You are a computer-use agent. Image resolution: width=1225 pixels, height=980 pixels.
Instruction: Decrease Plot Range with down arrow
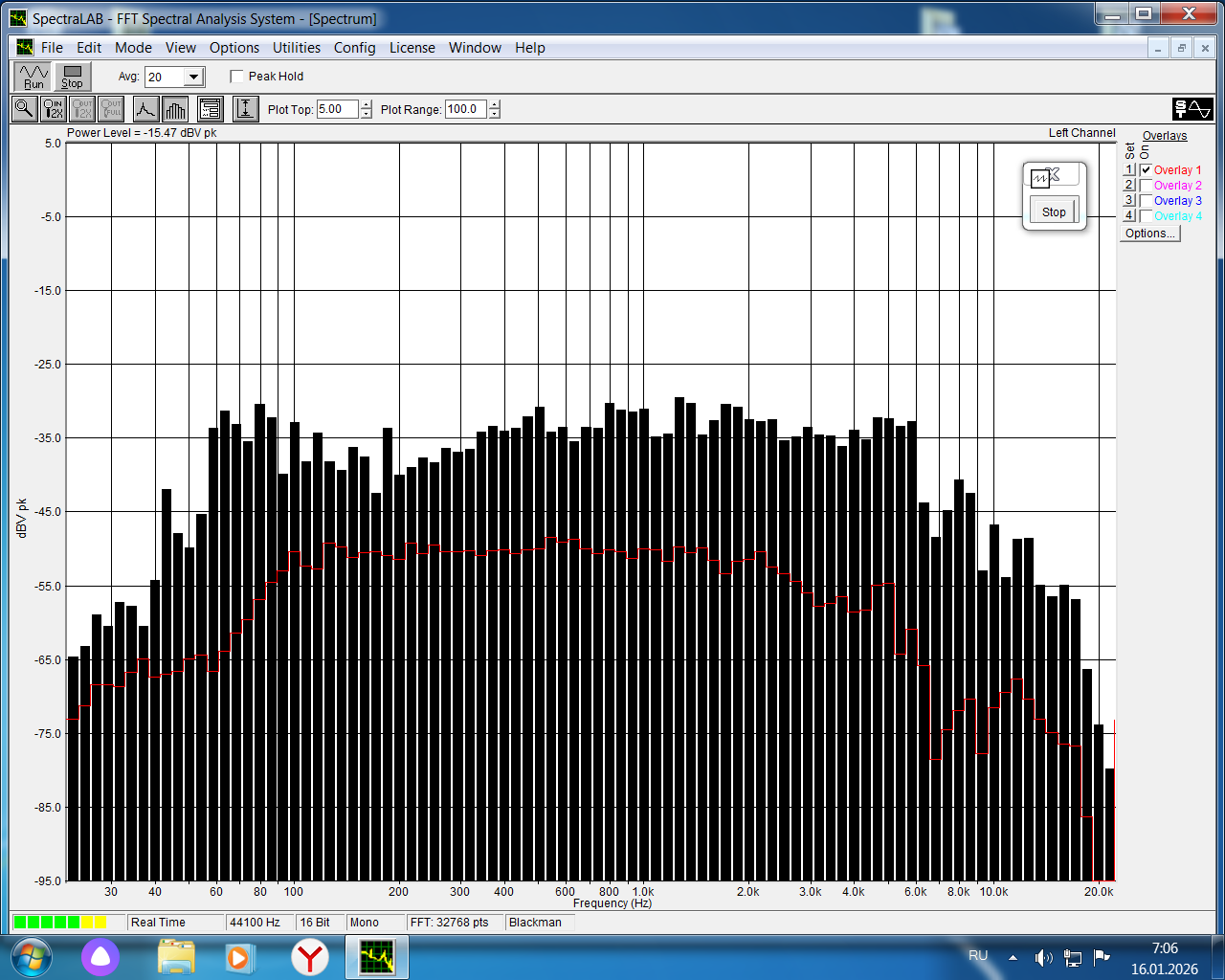point(495,114)
